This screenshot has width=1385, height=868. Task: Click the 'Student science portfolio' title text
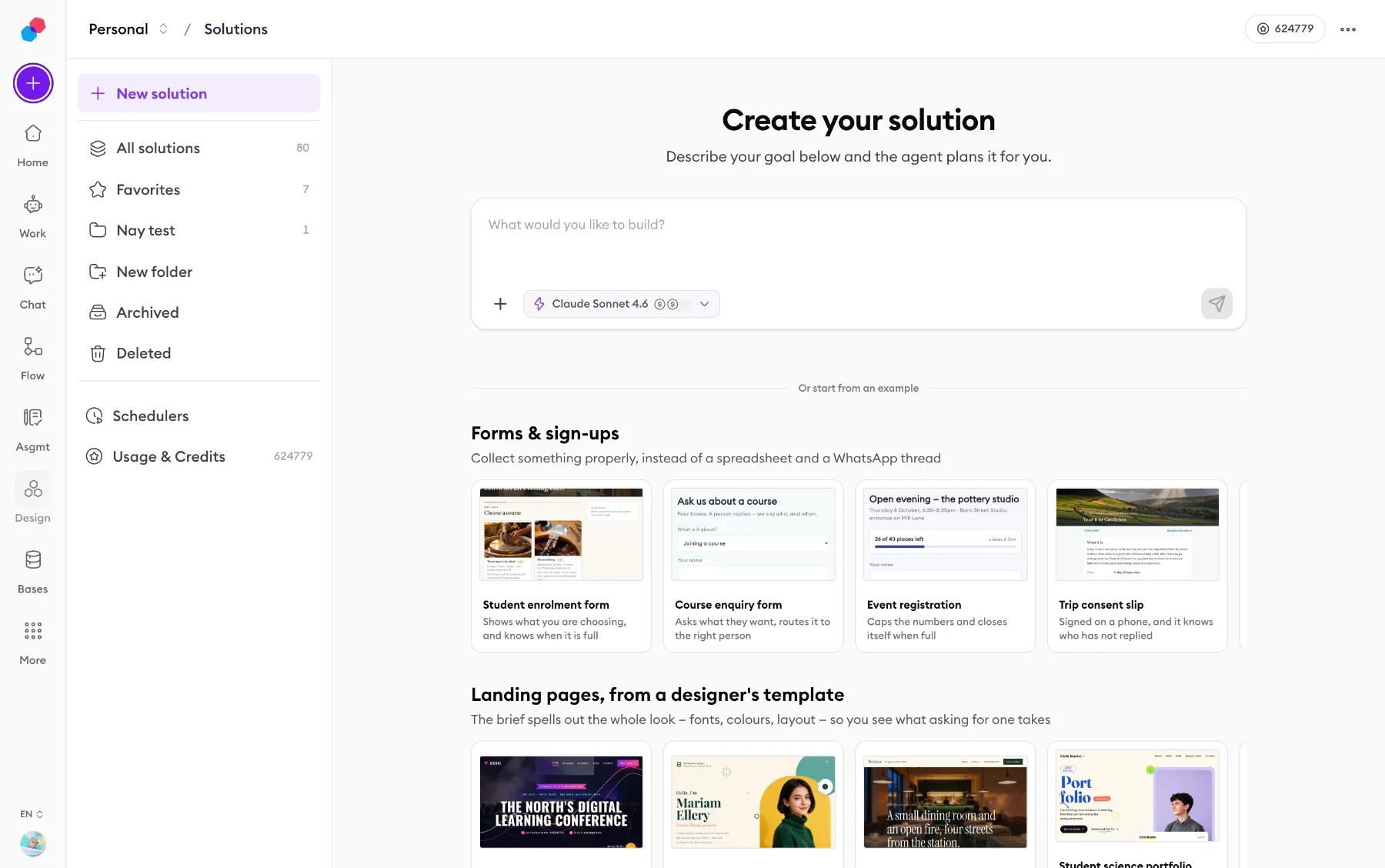click(1125, 863)
